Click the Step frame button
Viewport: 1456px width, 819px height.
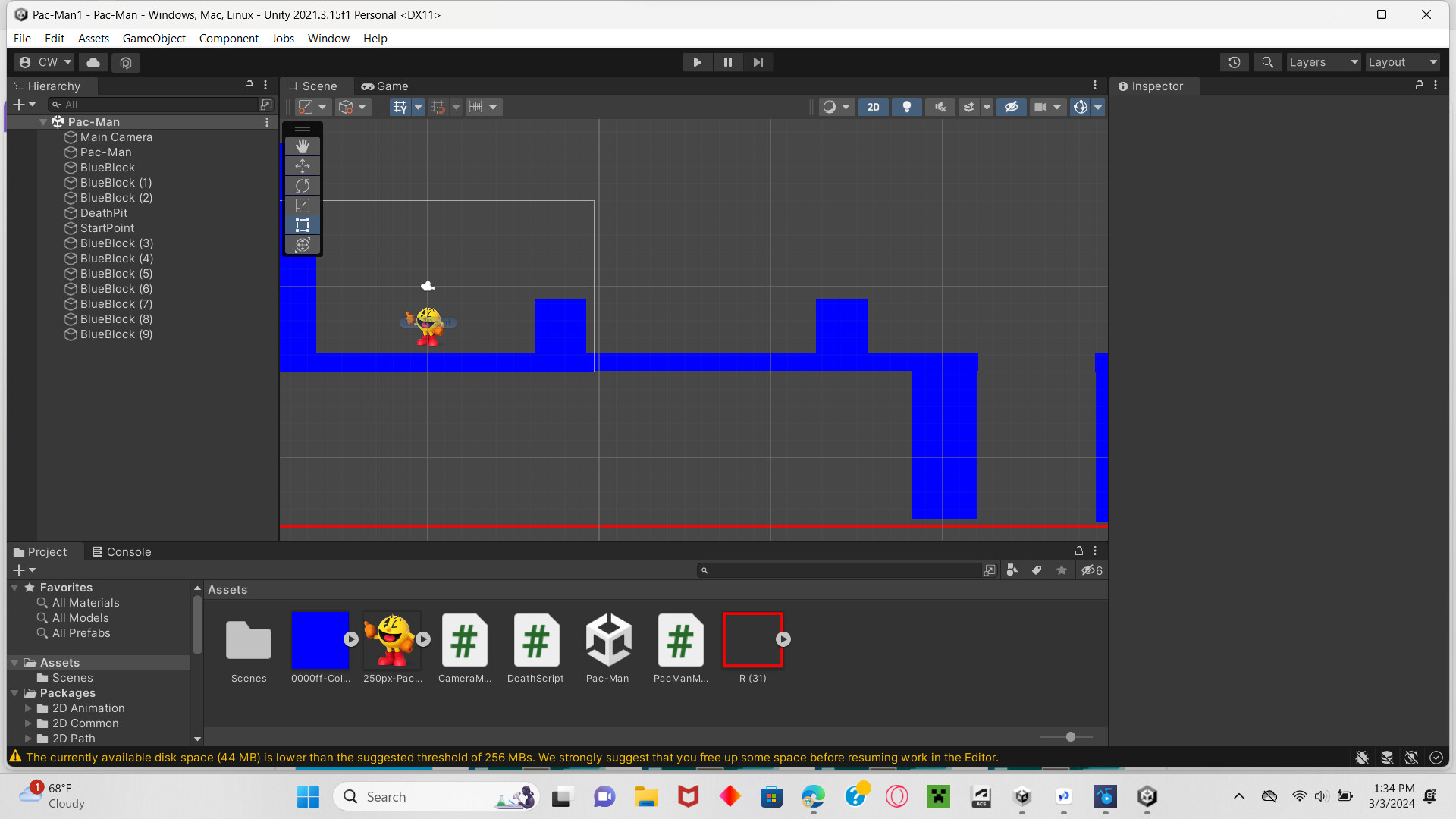click(x=758, y=62)
